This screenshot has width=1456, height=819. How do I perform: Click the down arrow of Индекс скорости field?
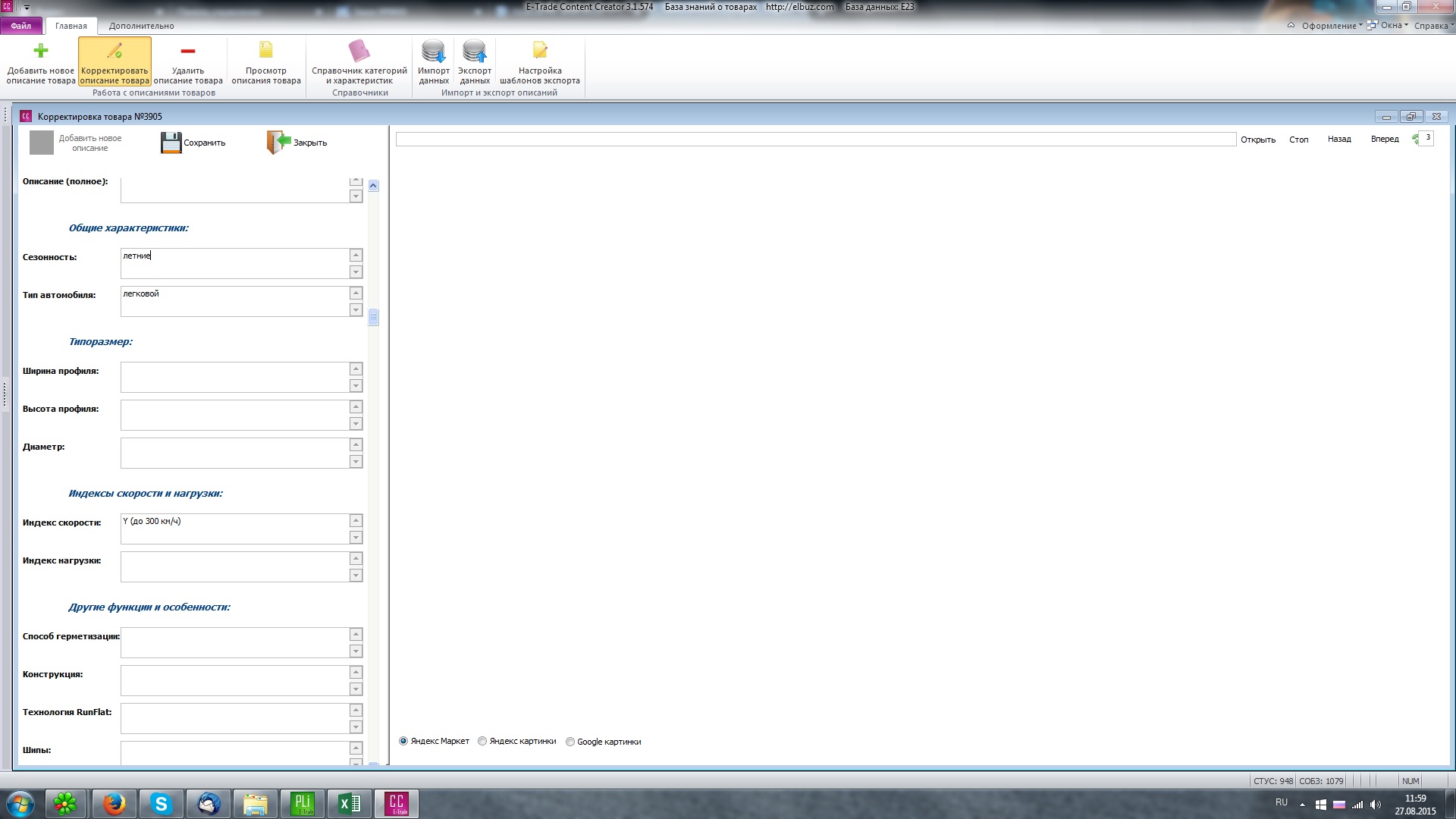tap(356, 538)
